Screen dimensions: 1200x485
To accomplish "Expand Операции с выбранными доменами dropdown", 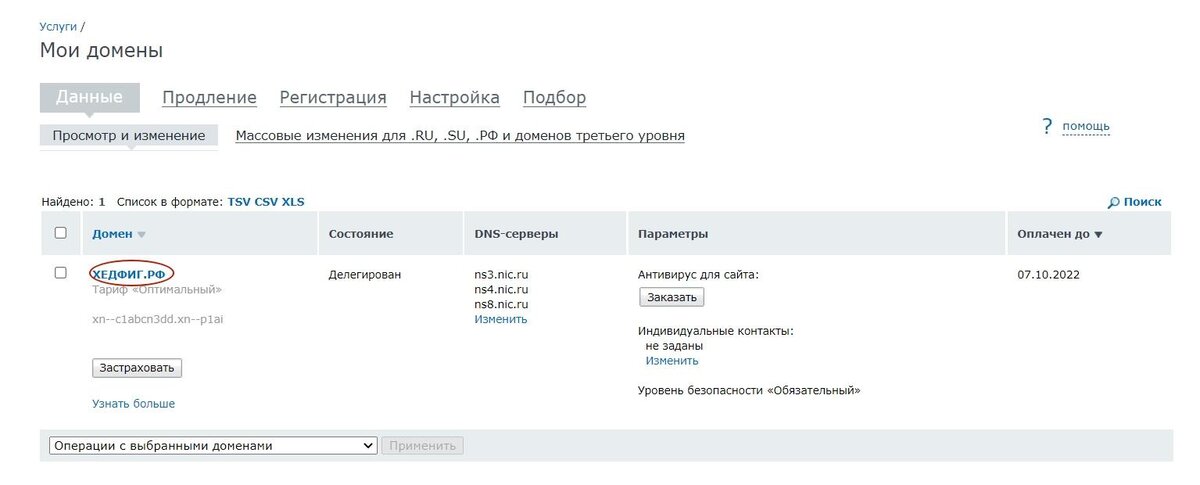I will click(x=213, y=446).
